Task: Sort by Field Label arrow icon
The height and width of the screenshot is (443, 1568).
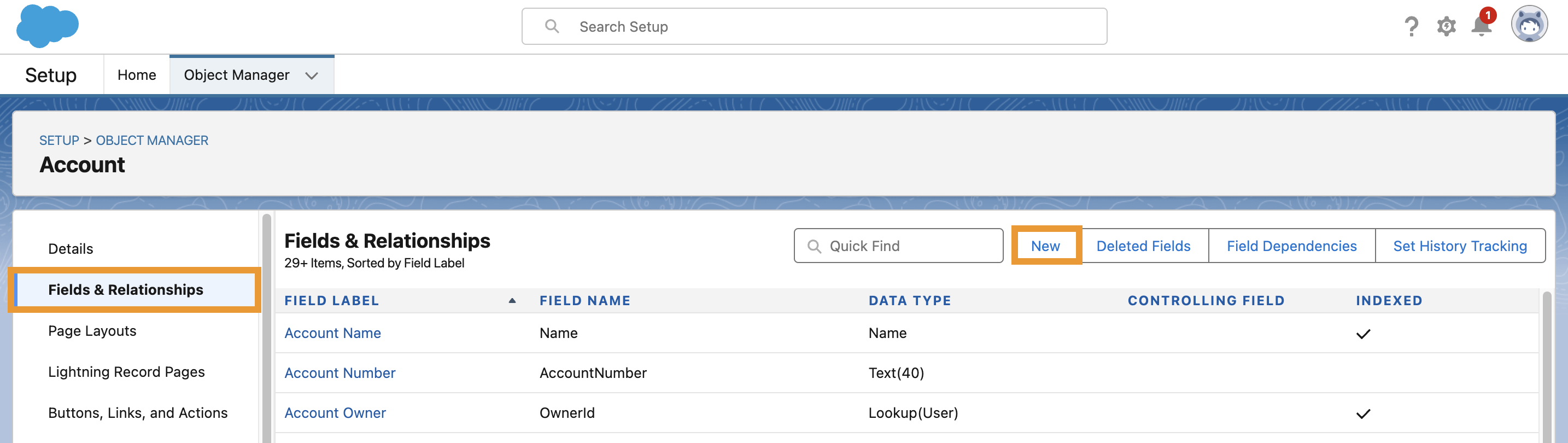Action: point(512,301)
